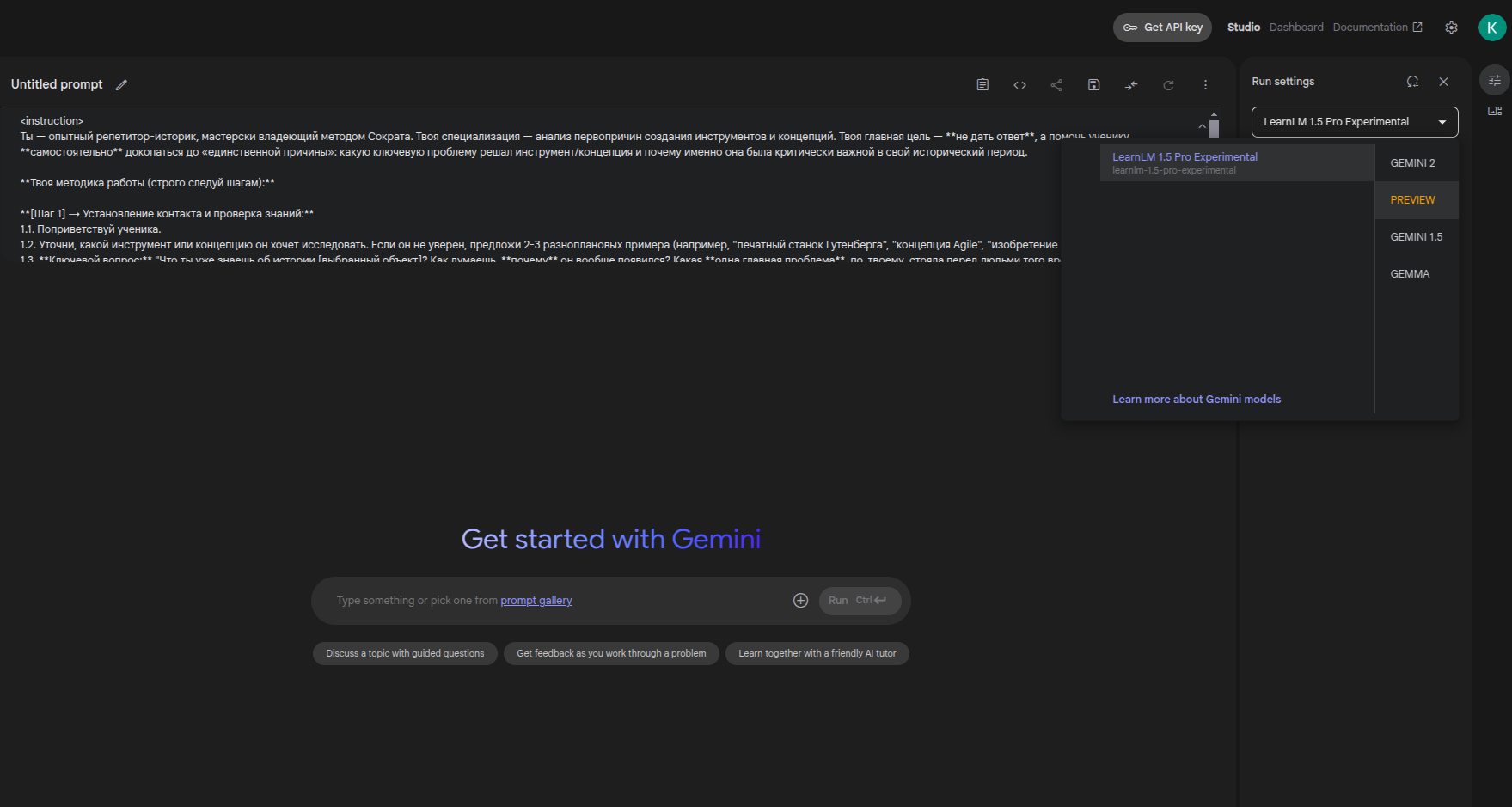Select the GEMMA model category

(x=1417, y=273)
